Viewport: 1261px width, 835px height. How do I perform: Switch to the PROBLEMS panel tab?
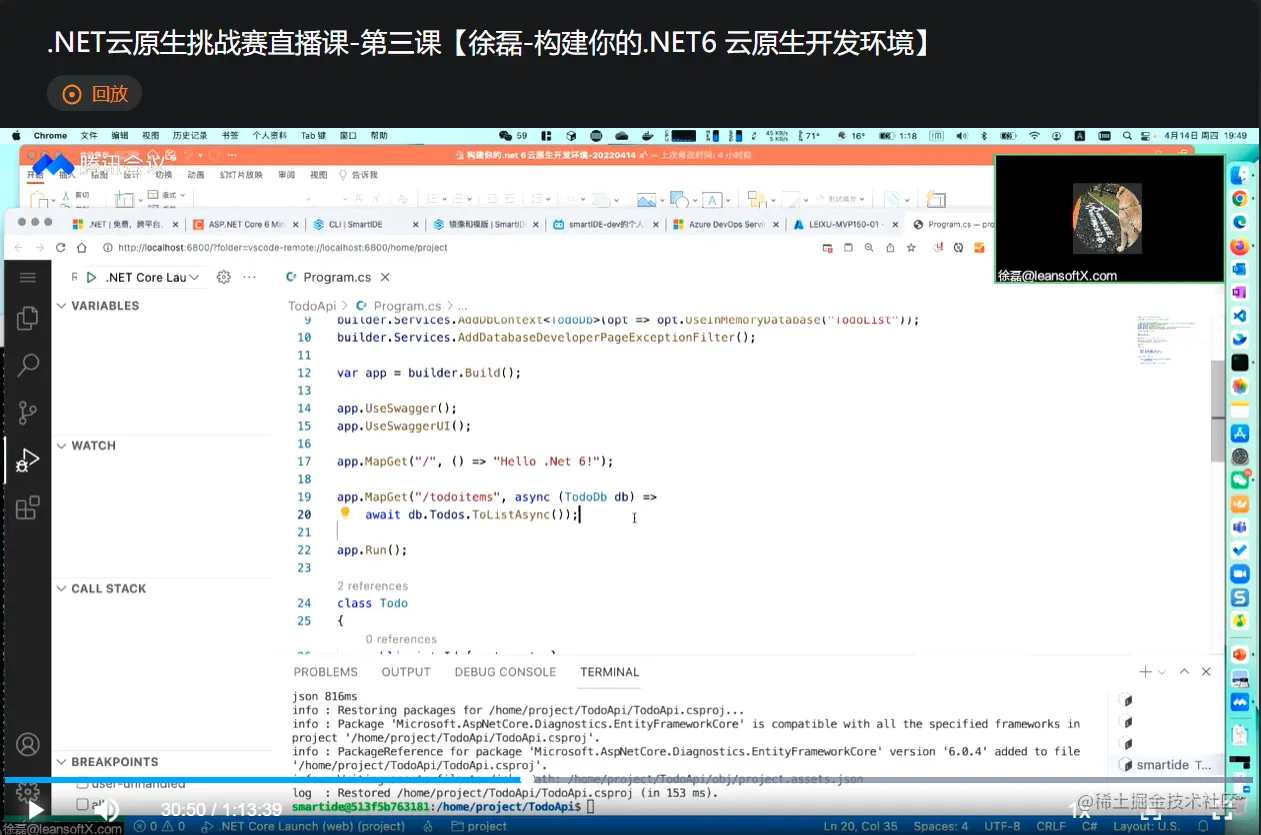tap(326, 672)
